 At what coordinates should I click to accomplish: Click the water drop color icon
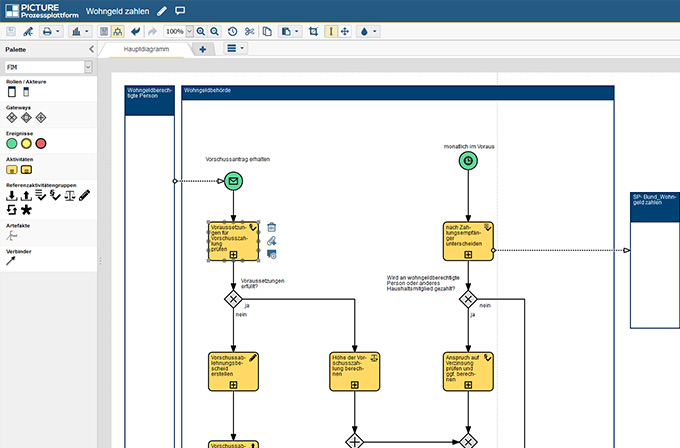364,31
